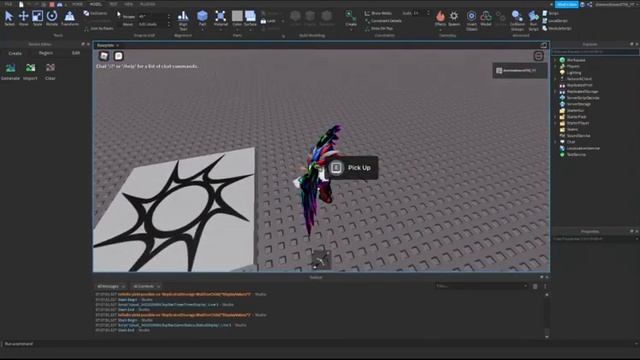The height and width of the screenshot is (360, 640).
Task: Open the Edit tab in Terrain Editor
Action: 76,53
